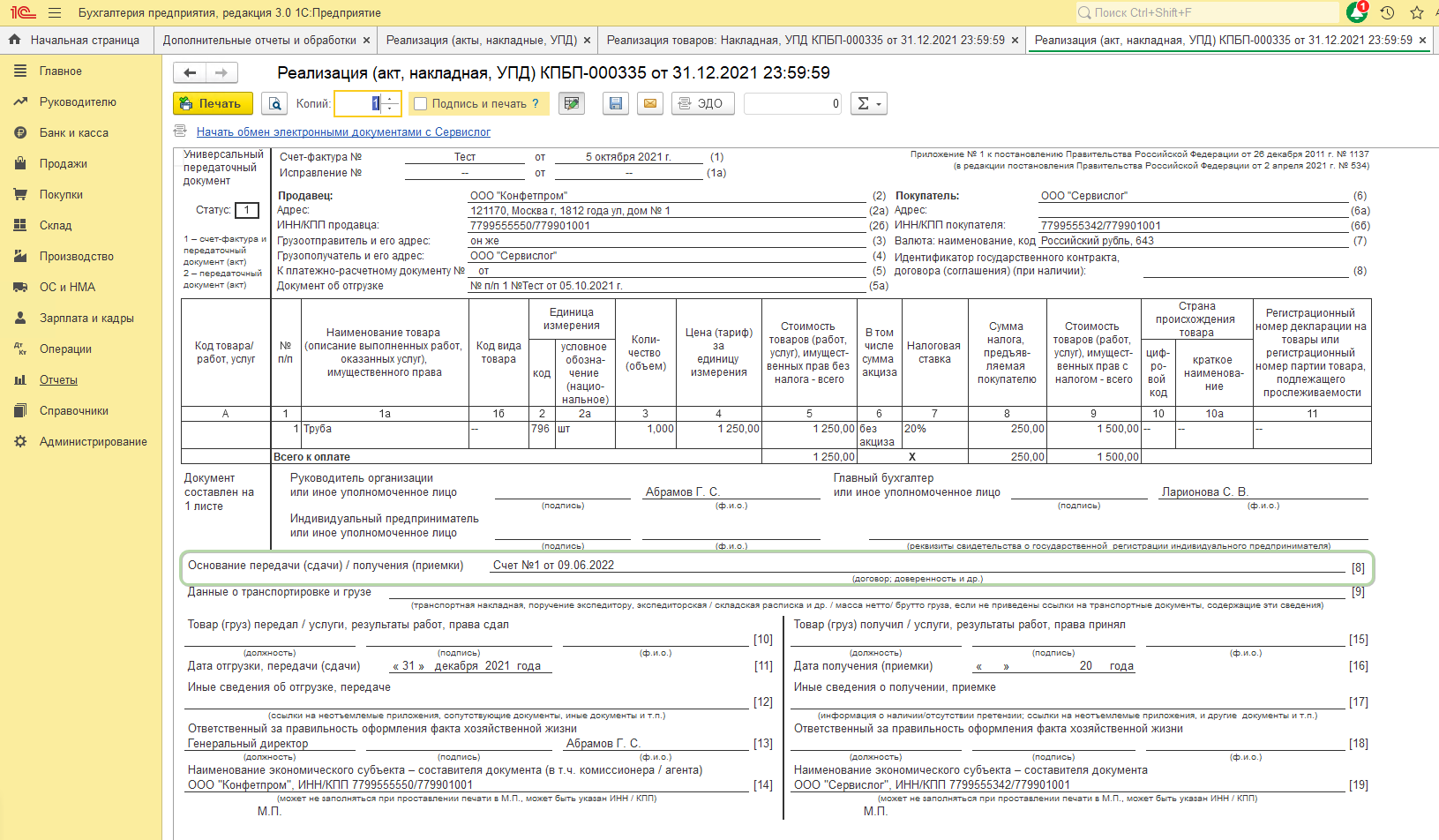Screen dimensions: 1439x840
Task: Click the yellow Печать button
Action: click(213, 104)
